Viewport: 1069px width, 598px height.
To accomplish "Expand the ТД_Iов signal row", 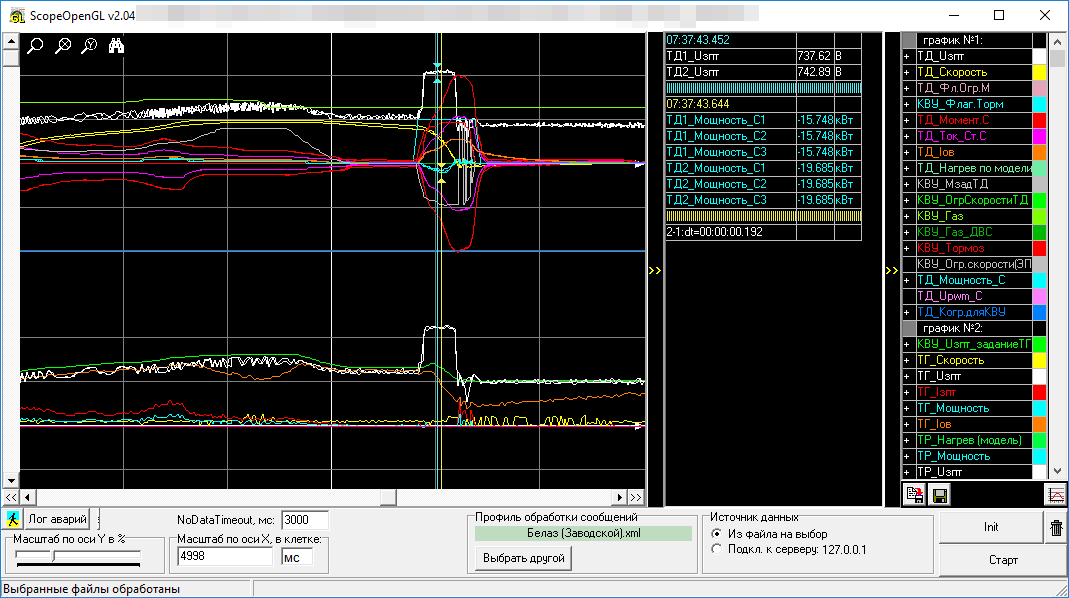I will (x=907, y=152).
